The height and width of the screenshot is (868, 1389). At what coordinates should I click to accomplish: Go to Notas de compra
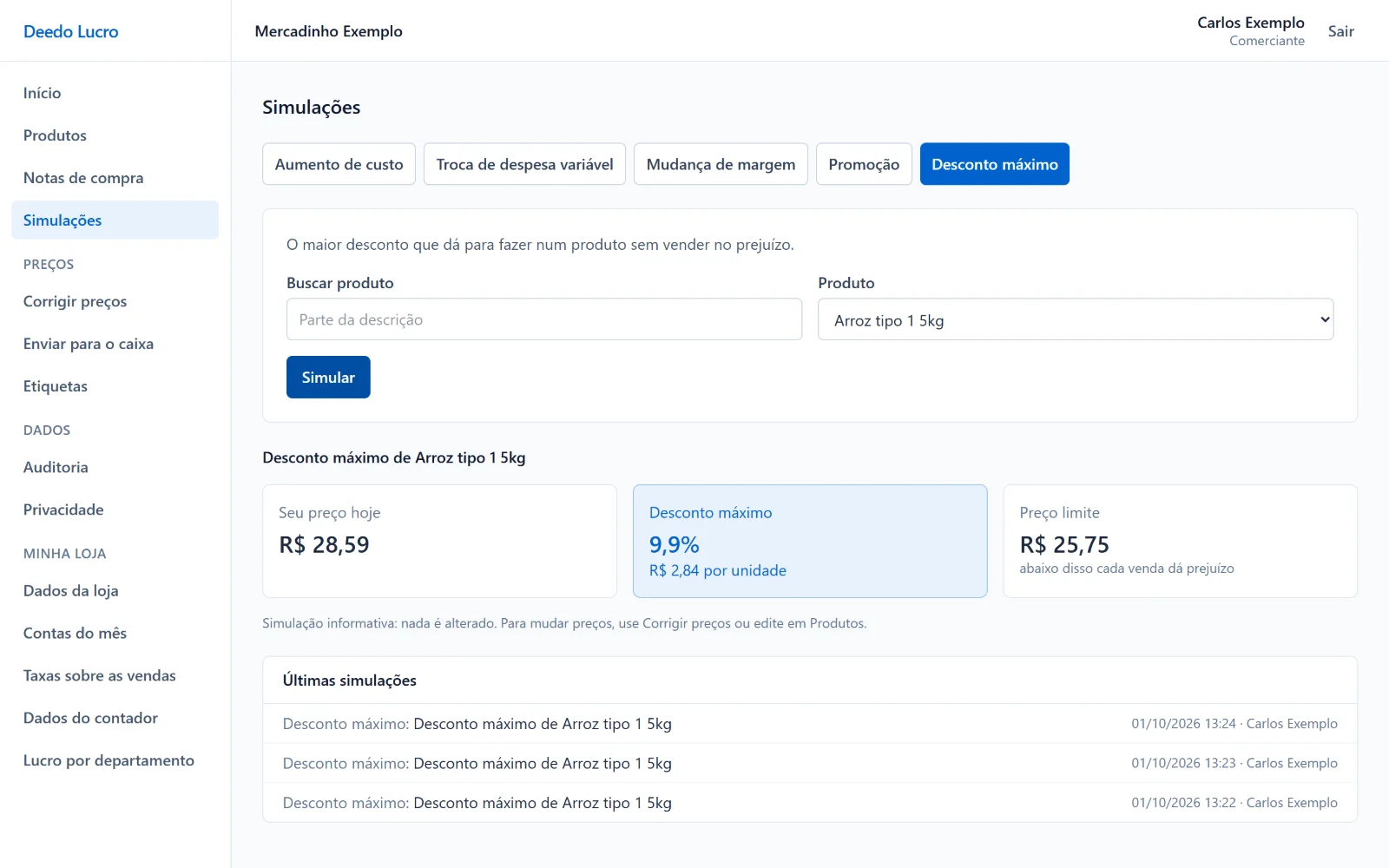pos(115,178)
